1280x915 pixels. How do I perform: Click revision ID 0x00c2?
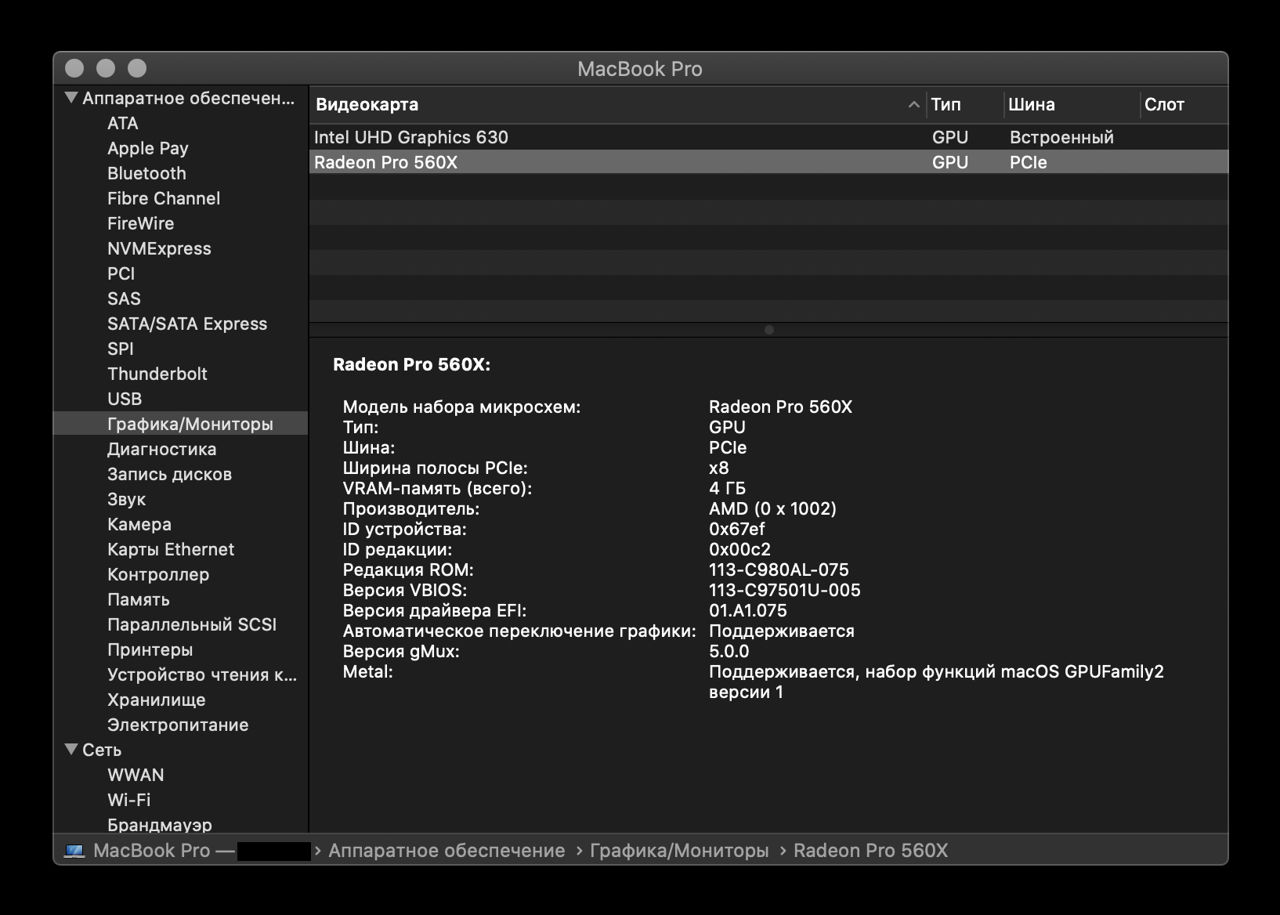pos(740,549)
